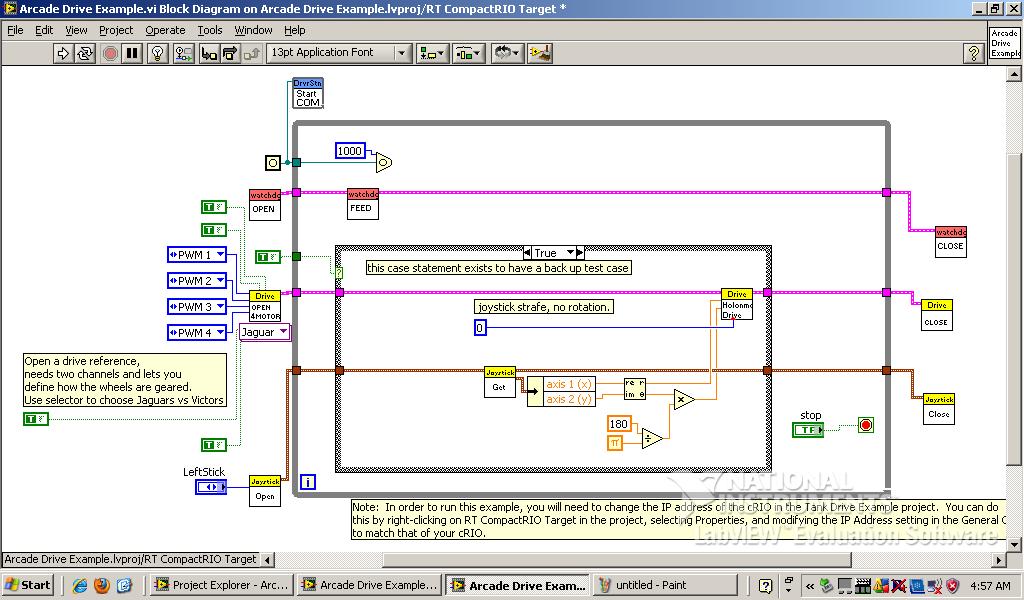Open the View menu

click(x=76, y=30)
